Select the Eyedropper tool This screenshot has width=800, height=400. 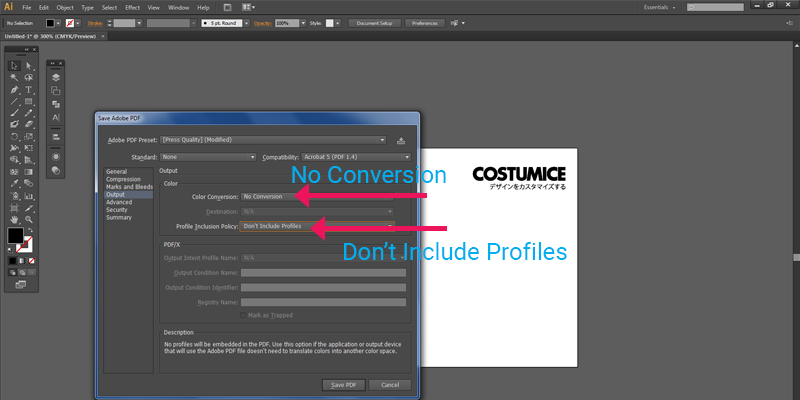(x=14, y=184)
